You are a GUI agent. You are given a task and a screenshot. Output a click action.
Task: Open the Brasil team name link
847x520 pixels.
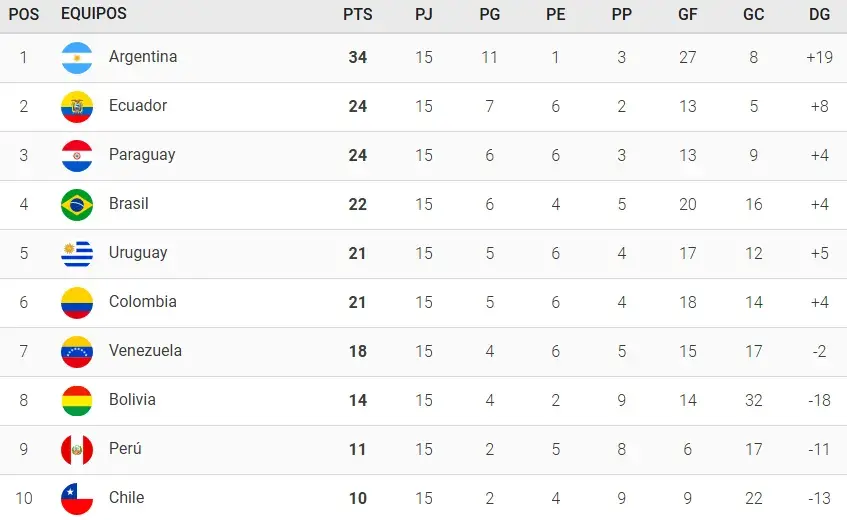(129, 204)
